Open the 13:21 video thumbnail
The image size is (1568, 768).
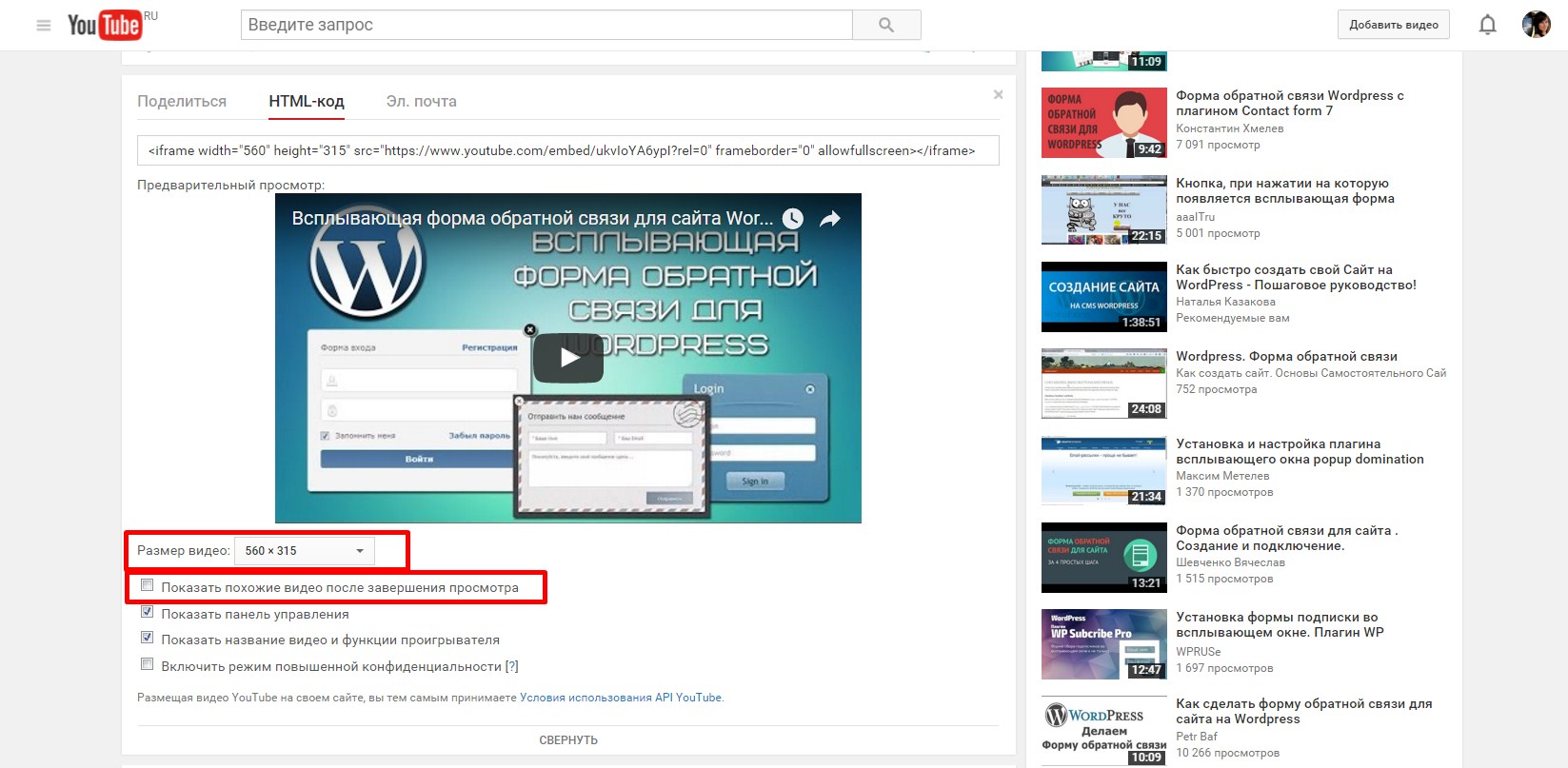point(1104,558)
